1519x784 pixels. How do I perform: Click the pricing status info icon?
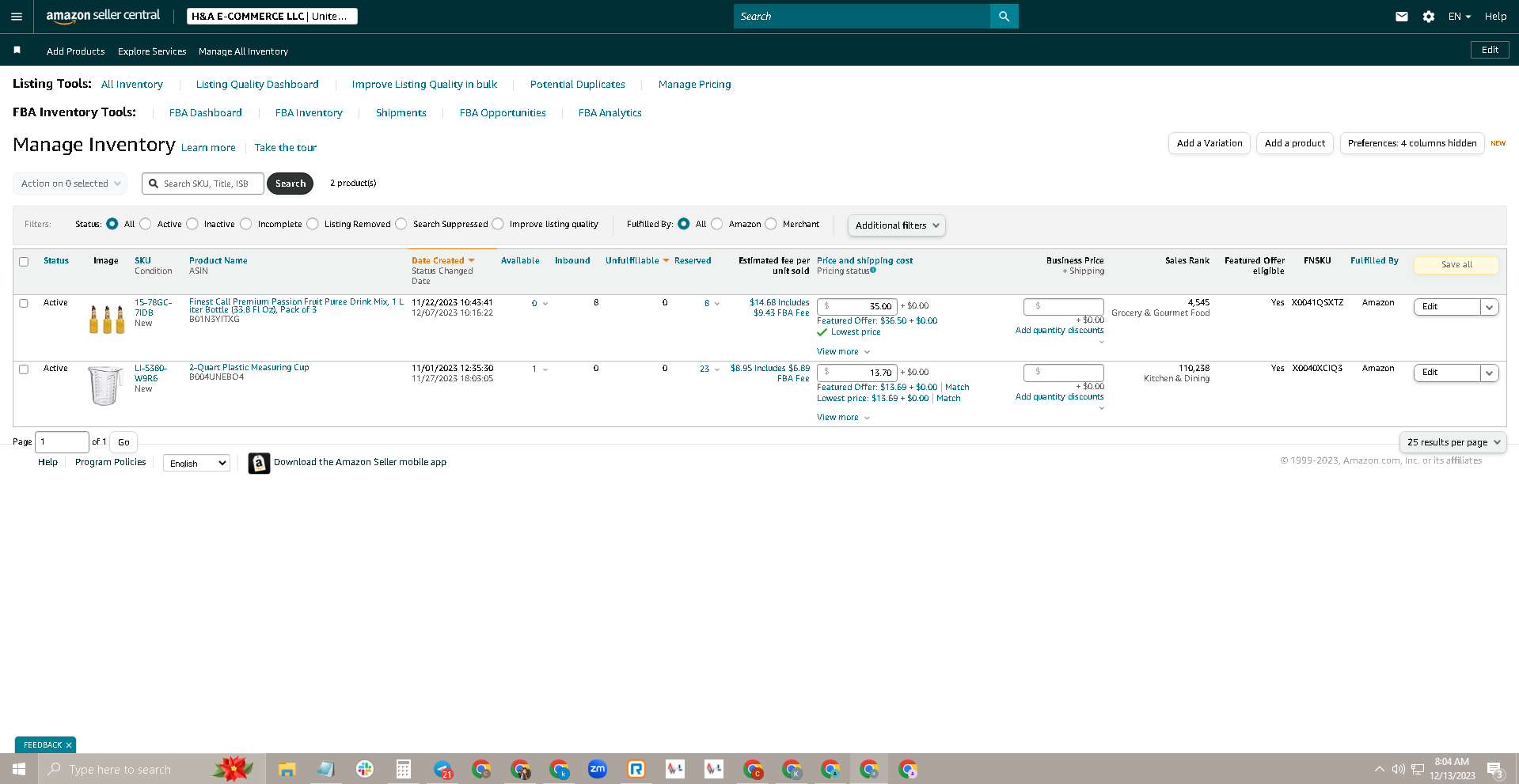coord(873,271)
